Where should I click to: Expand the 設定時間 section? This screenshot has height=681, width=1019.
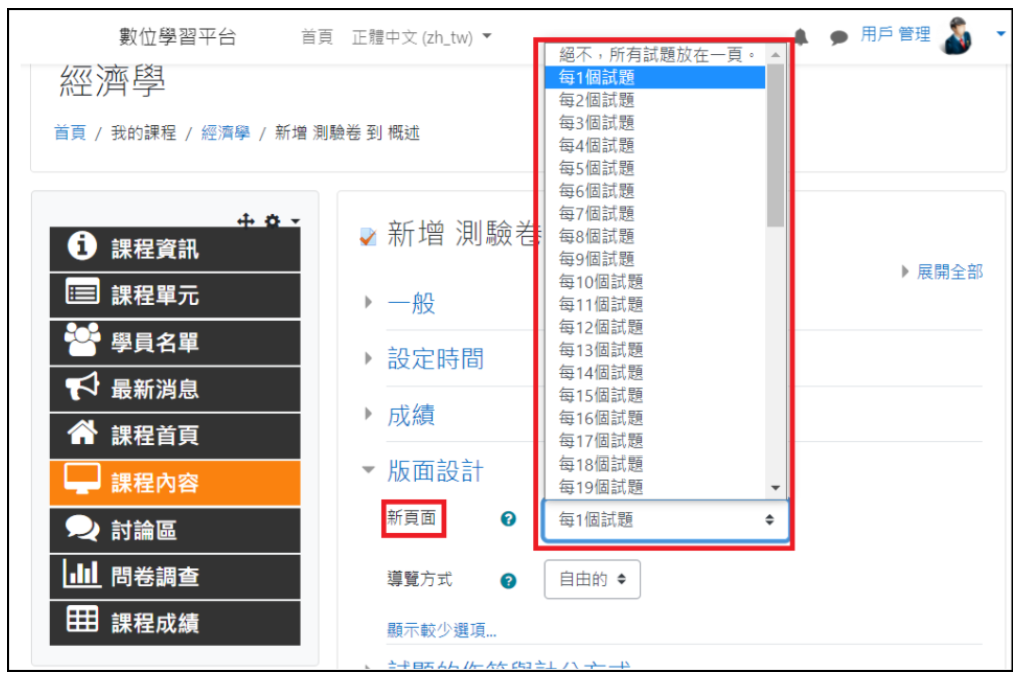pos(435,359)
